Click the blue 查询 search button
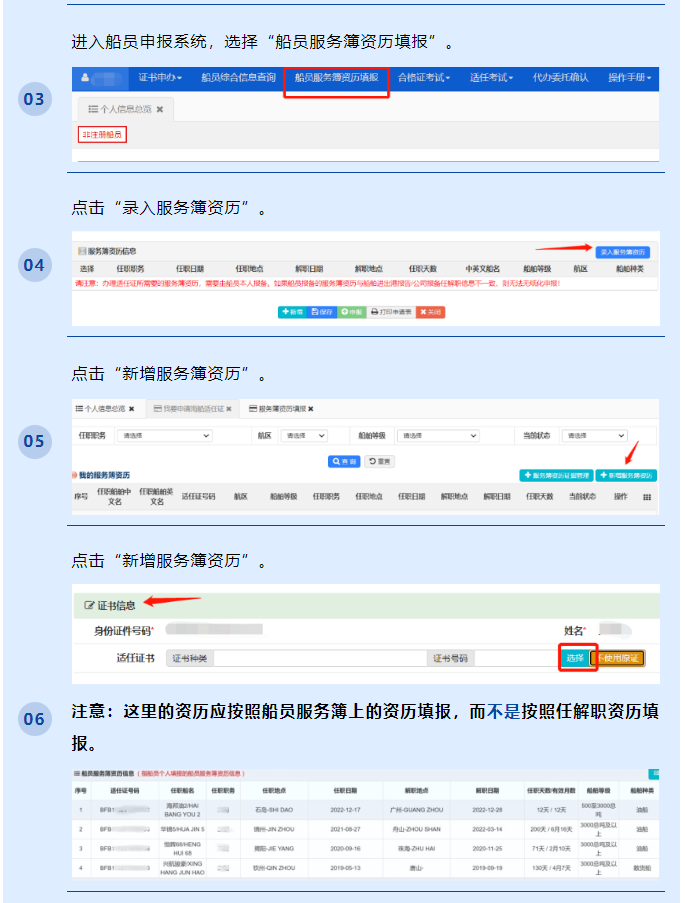The image size is (685, 903). click(343, 461)
